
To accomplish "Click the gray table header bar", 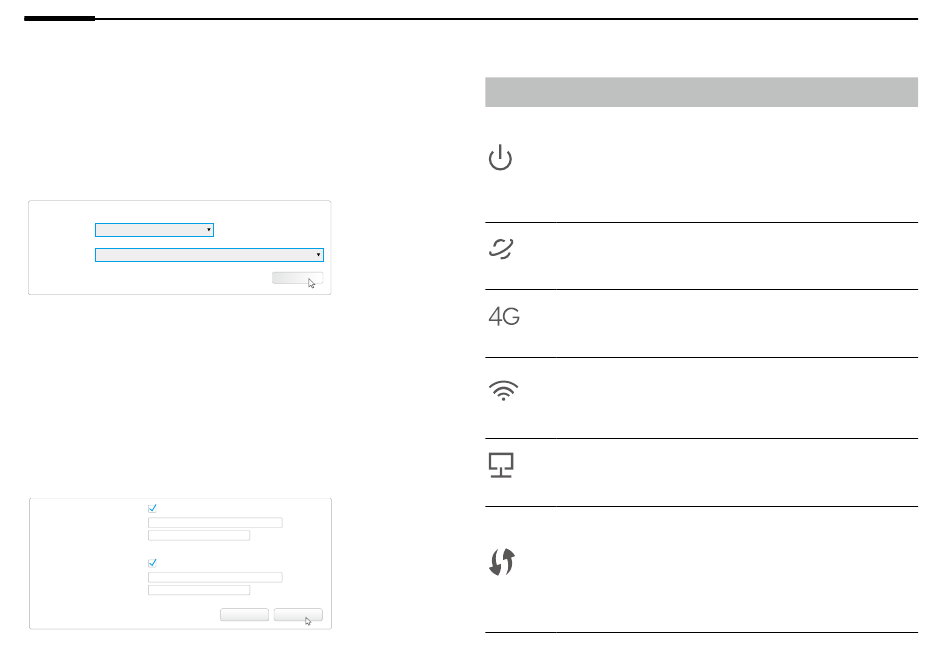I will (701, 92).
